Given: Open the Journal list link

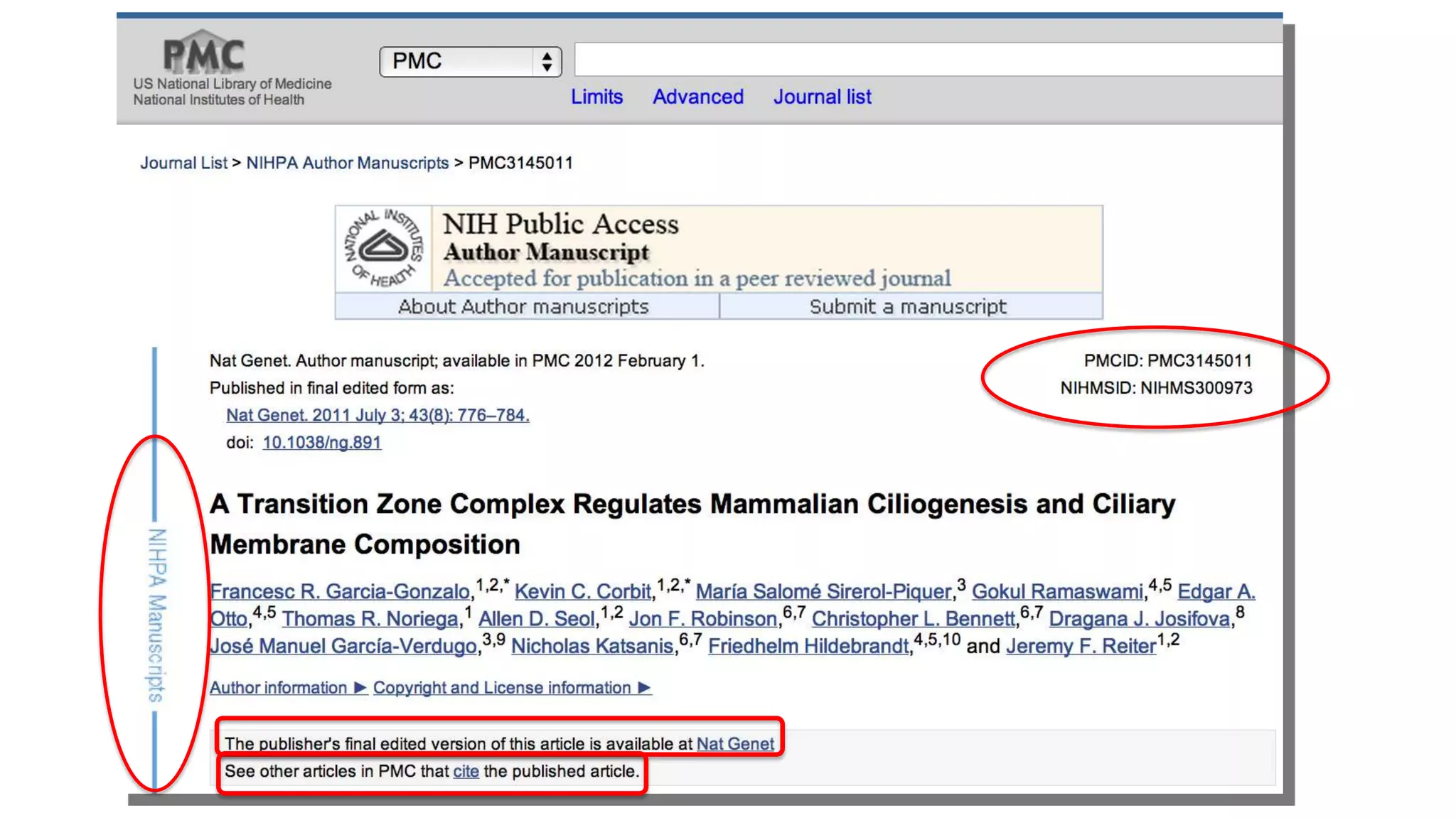Looking at the screenshot, I should [822, 97].
